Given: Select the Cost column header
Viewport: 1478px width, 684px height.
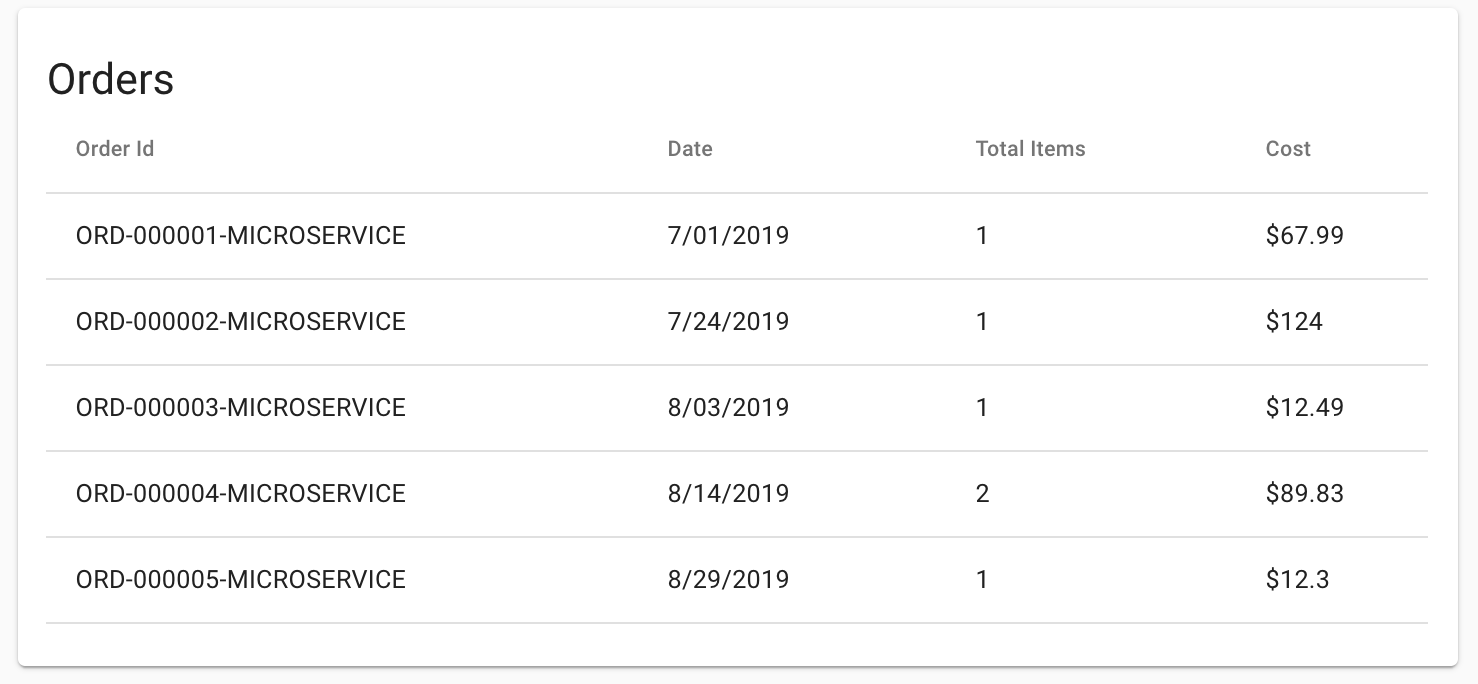Looking at the screenshot, I should click(x=1288, y=149).
